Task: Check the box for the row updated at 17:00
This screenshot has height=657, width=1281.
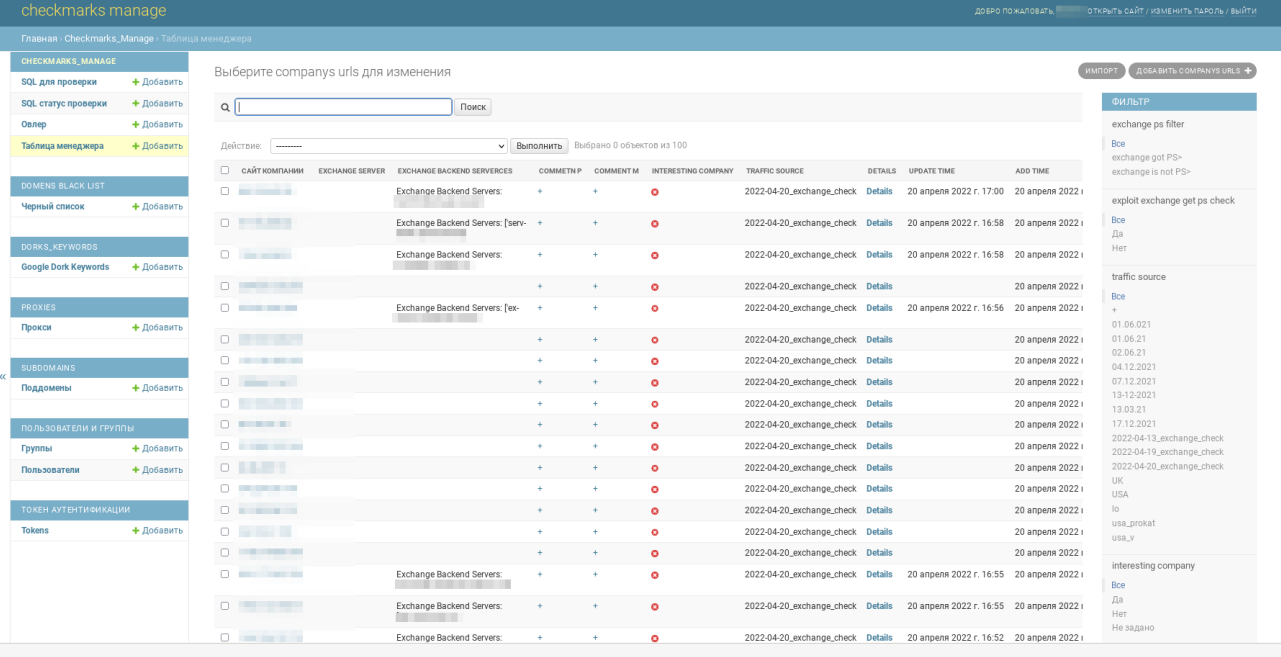Action: point(225,191)
